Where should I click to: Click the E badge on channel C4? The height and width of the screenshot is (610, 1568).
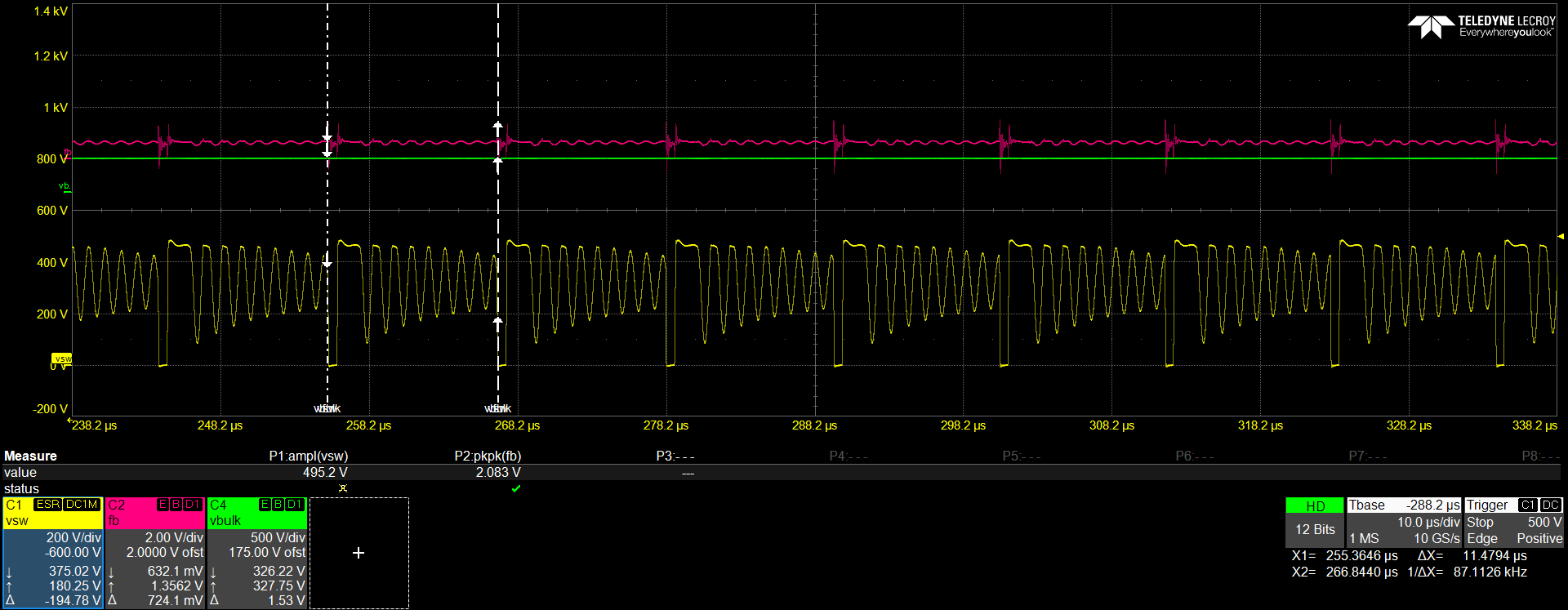coord(265,505)
